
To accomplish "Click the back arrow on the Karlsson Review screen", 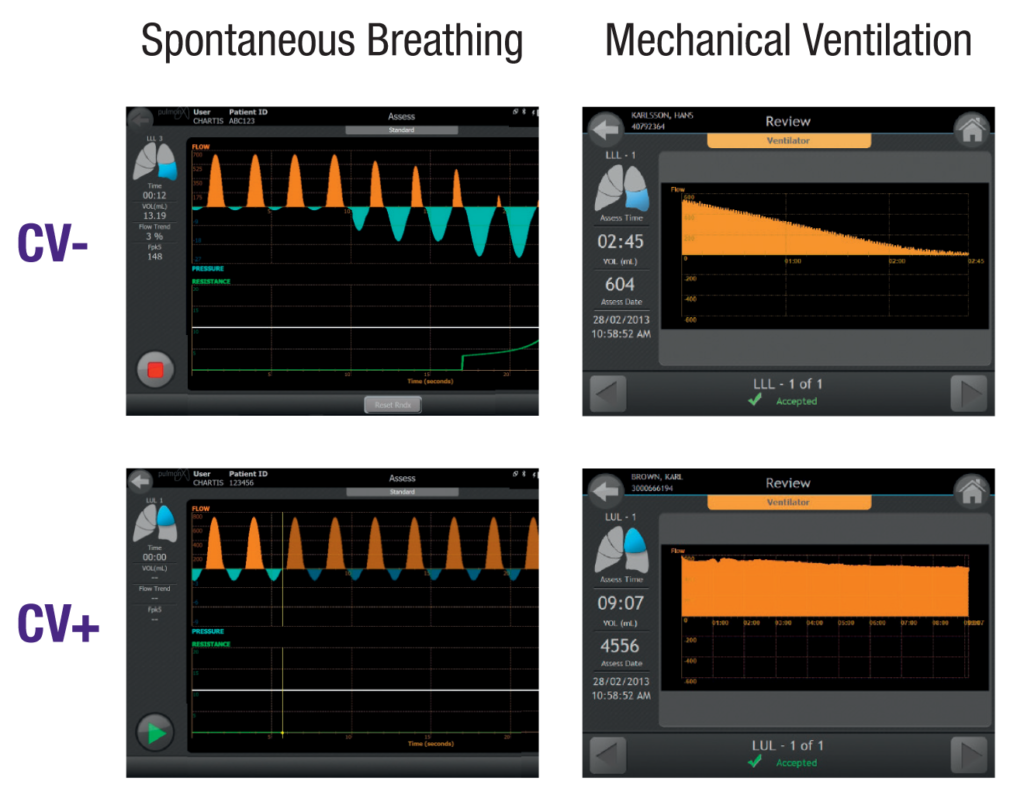I will [605, 129].
